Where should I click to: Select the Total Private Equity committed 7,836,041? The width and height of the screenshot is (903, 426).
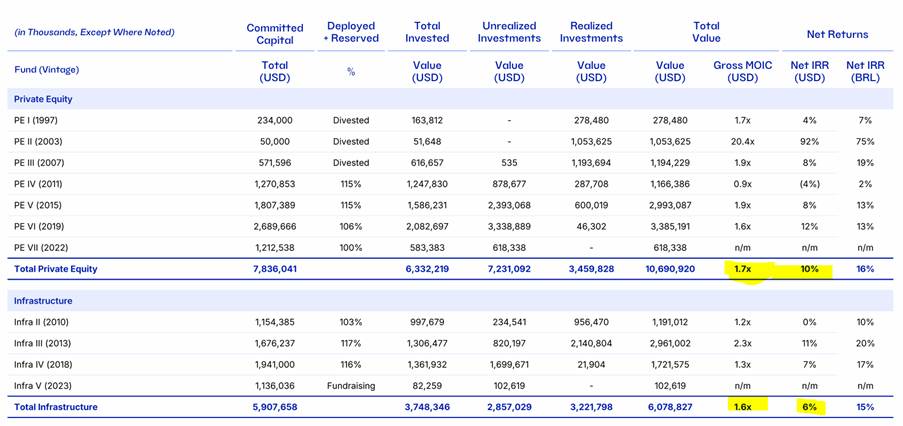275,269
